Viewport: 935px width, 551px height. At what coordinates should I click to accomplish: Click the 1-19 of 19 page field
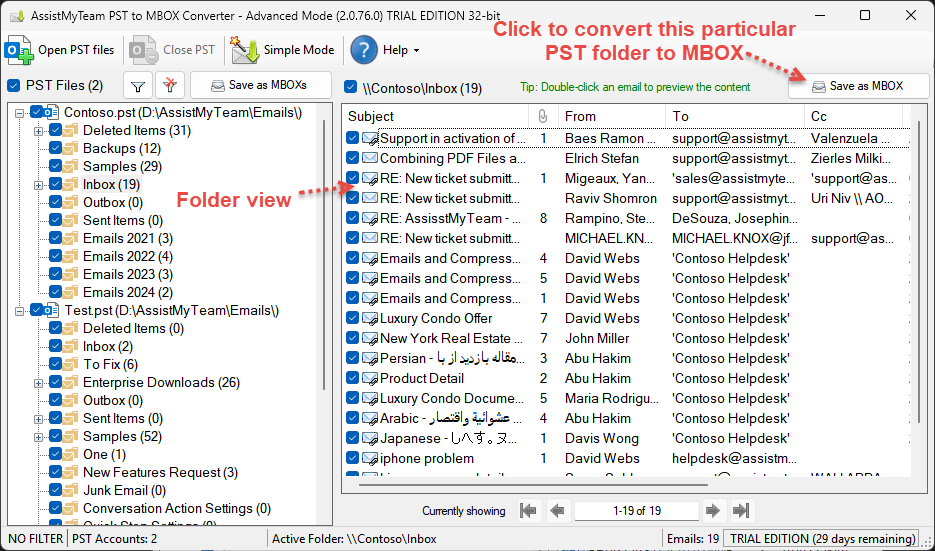click(637, 511)
